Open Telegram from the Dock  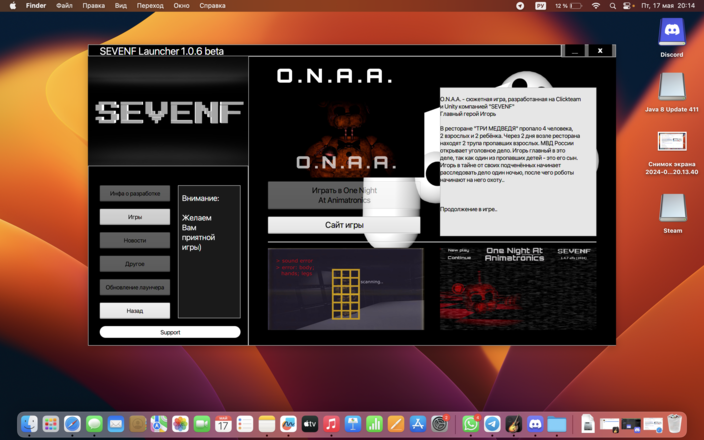[x=492, y=424]
